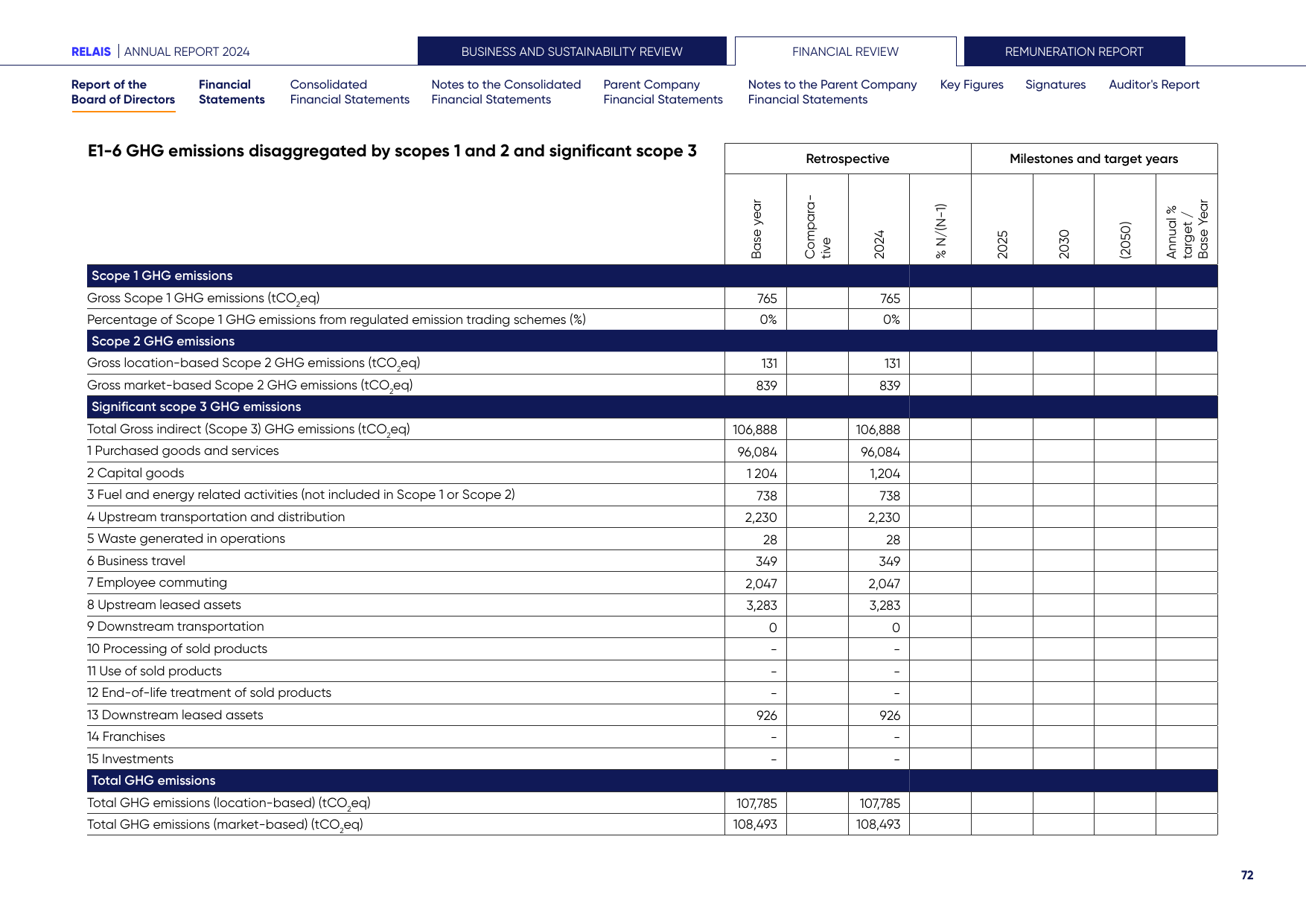Click Gross market-based Scope 2 row label
The image size is (1306, 924).
tap(249, 386)
